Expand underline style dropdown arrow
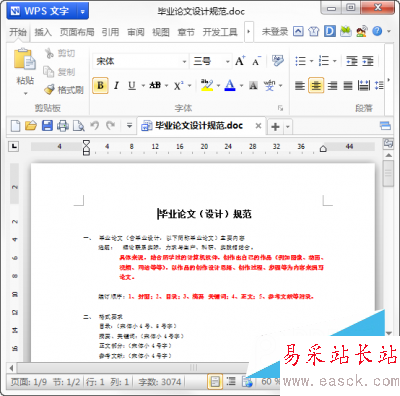The height and width of the screenshot is (396, 400). click(x=143, y=86)
